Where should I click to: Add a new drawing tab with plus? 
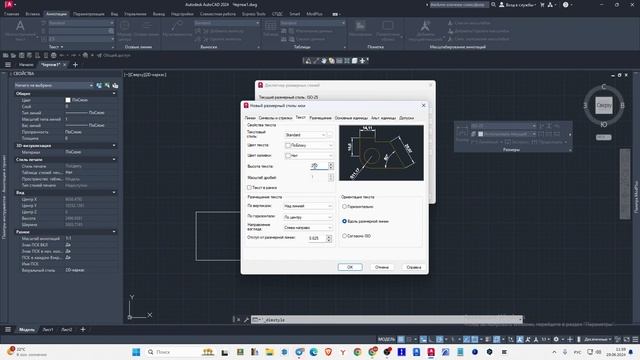tap(75, 64)
